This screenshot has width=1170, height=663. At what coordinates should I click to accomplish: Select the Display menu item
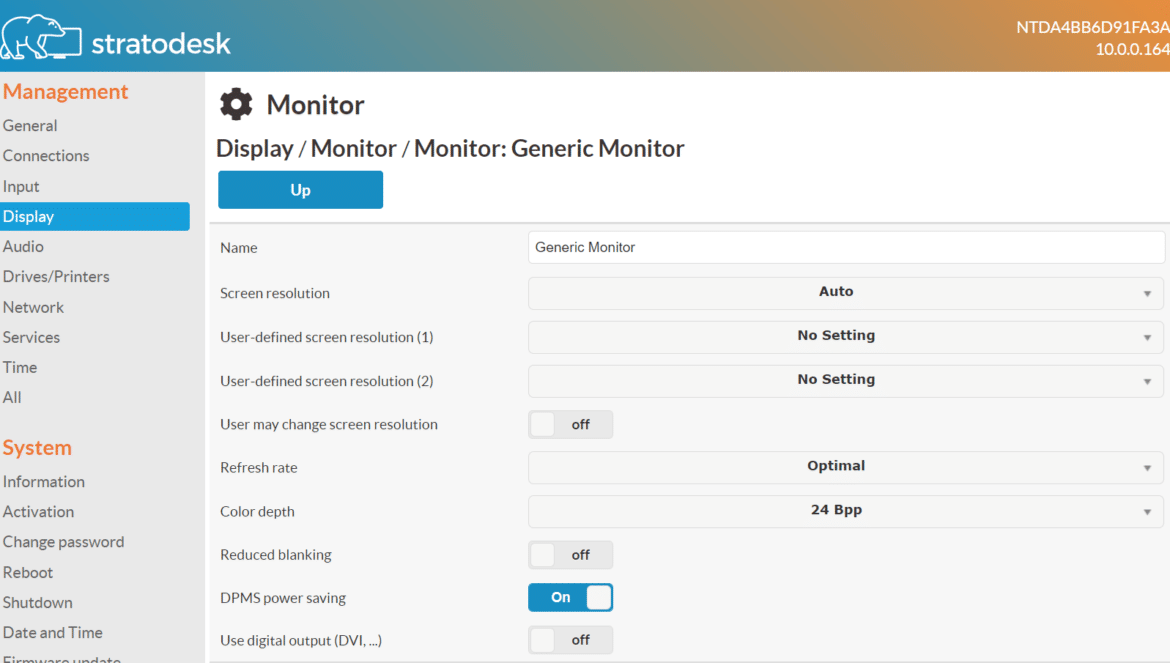point(95,216)
